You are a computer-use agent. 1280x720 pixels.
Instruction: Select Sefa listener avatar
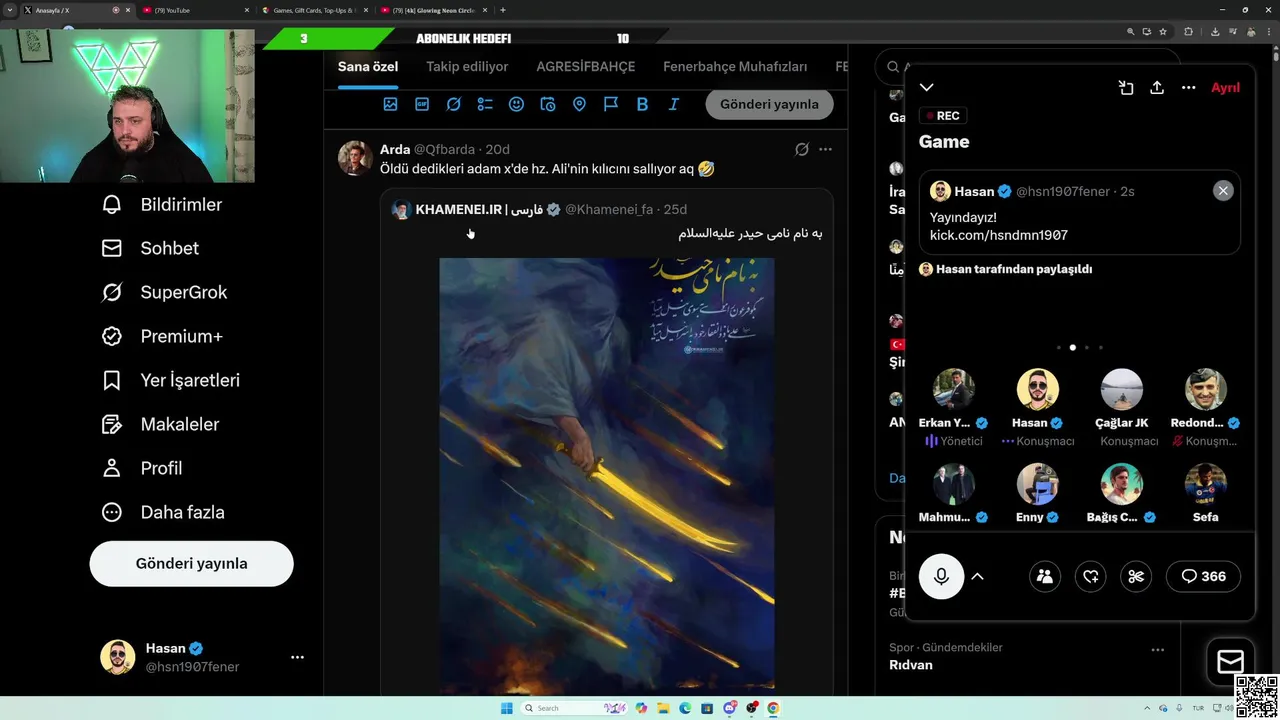(x=1206, y=485)
